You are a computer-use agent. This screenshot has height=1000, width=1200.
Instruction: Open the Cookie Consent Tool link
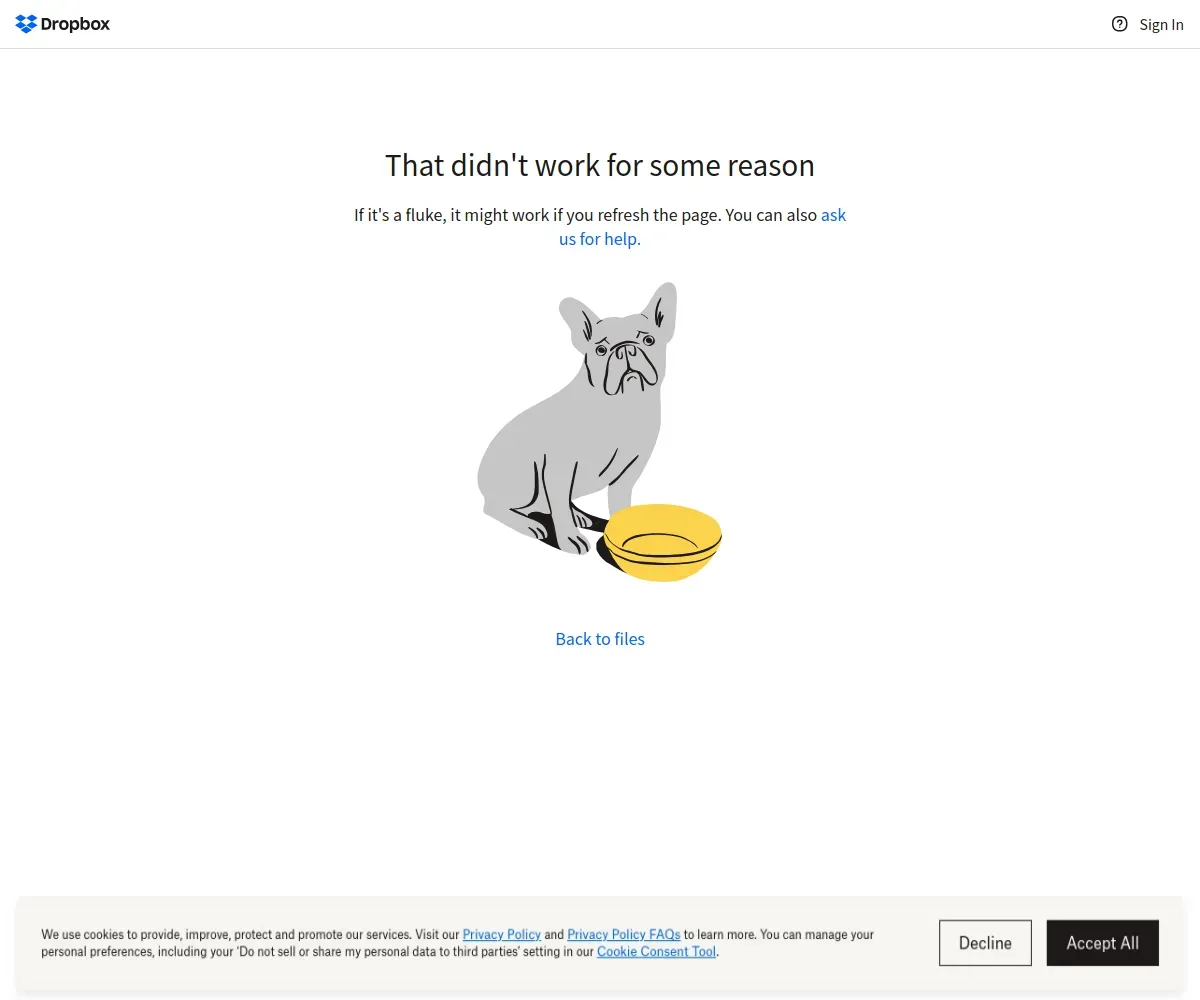coord(656,951)
